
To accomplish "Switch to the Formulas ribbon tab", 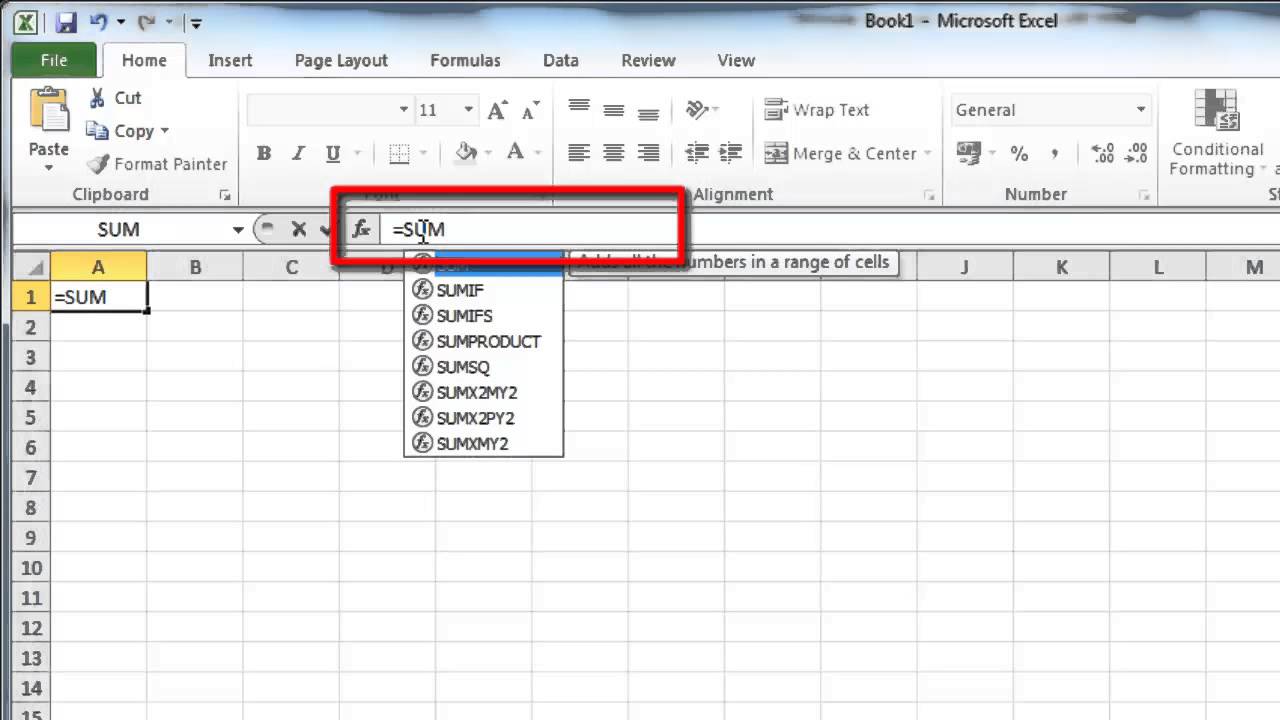I will point(464,60).
